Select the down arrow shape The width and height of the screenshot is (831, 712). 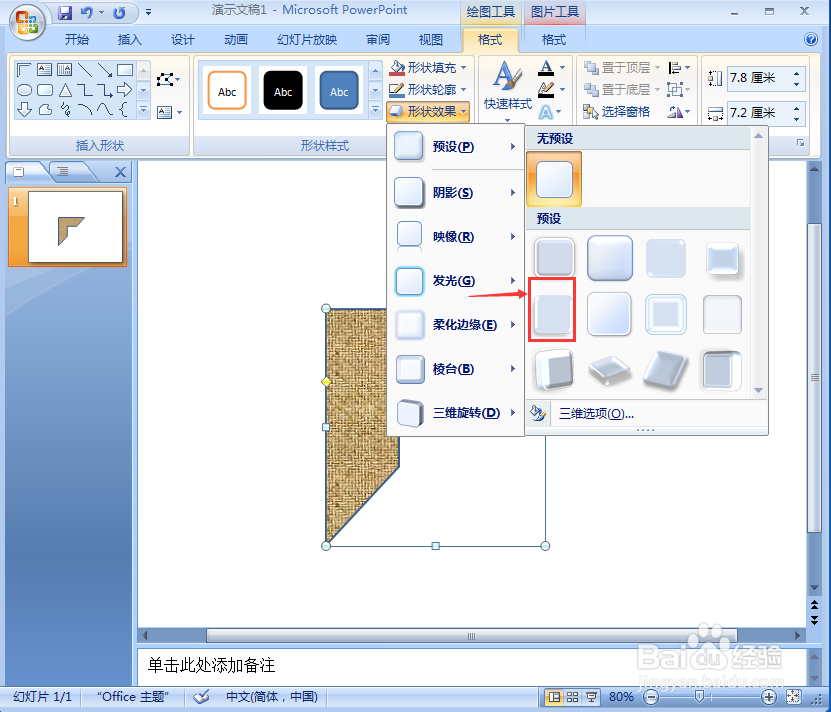click(24, 109)
